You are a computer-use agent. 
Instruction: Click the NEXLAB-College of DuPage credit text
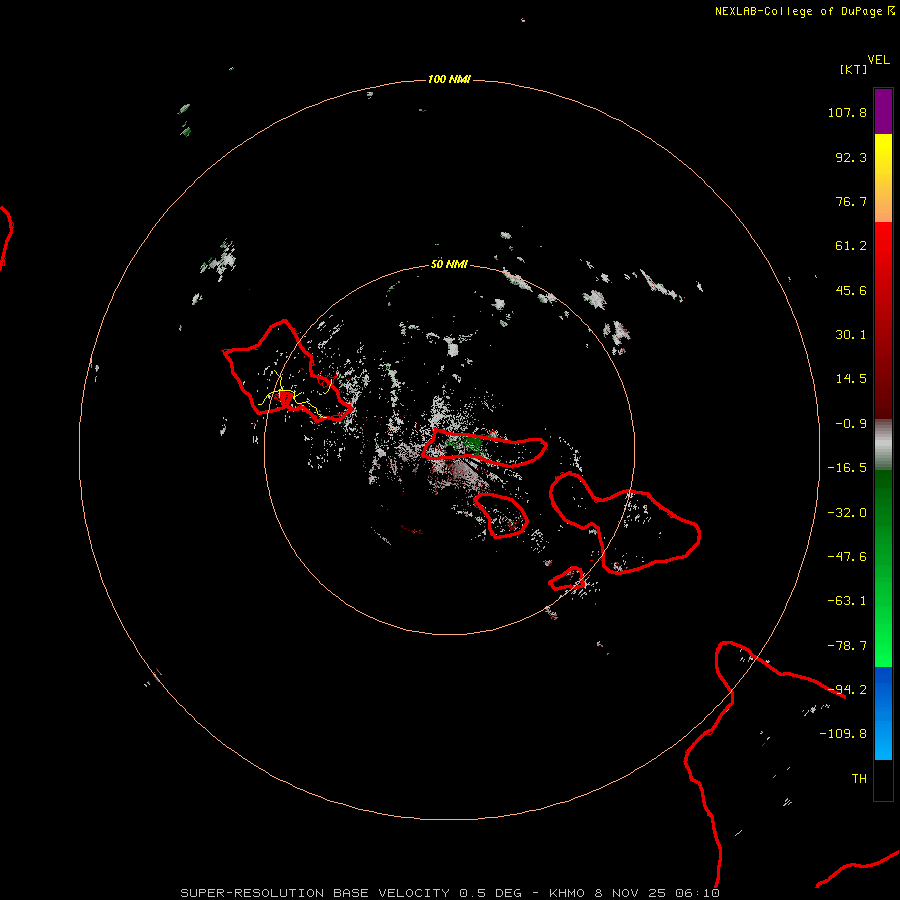pyautogui.click(x=804, y=11)
